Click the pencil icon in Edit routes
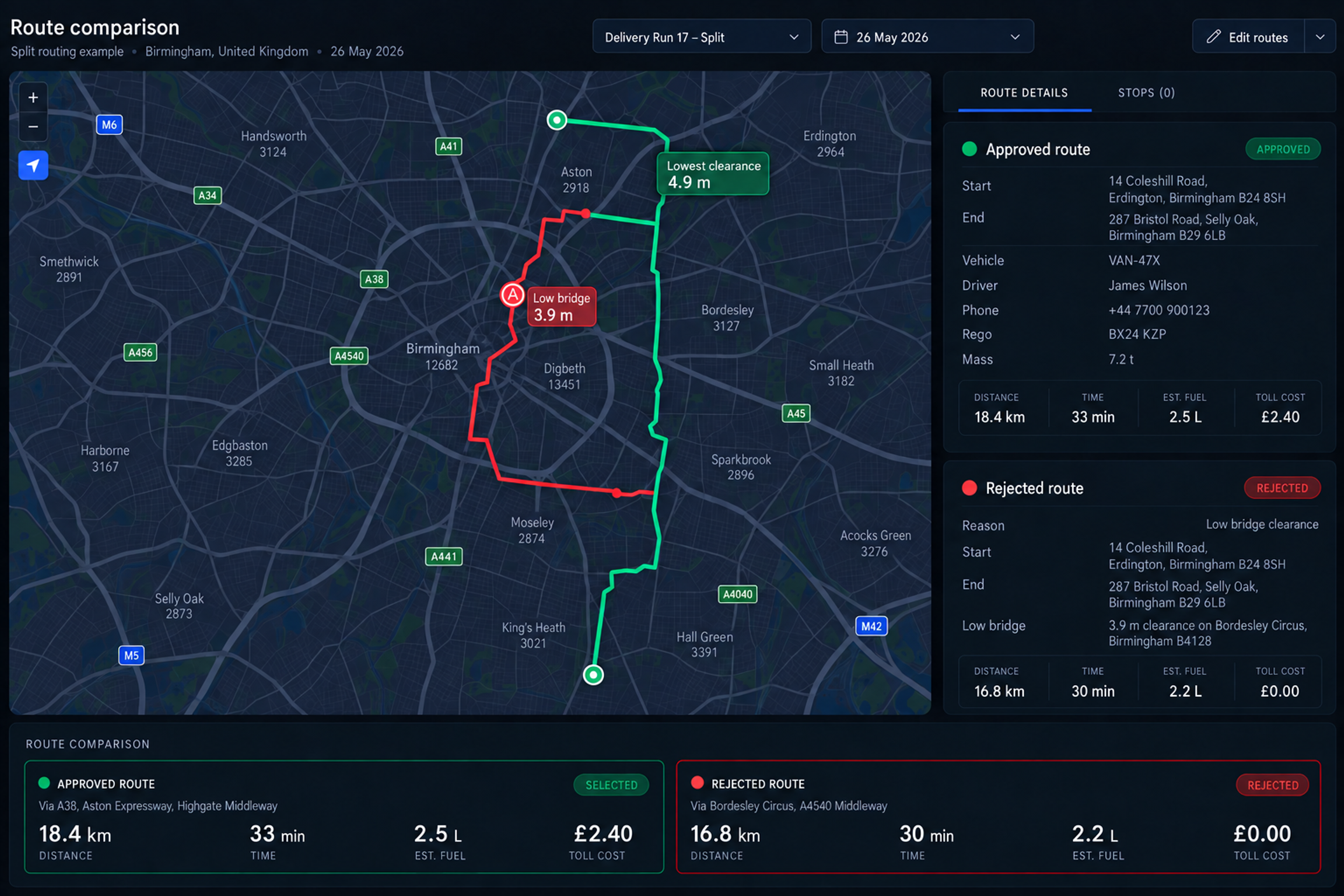Viewport: 1344px width, 896px height. 1213,37
